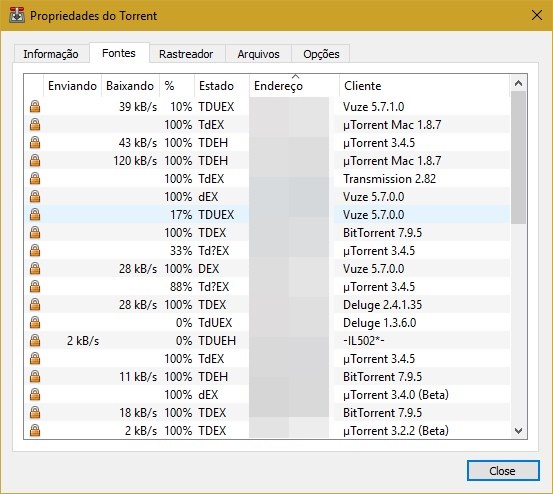Click lock icon in the 43 kB/s row
The width and height of the screenshot is (553, 494).
[35, 142]
